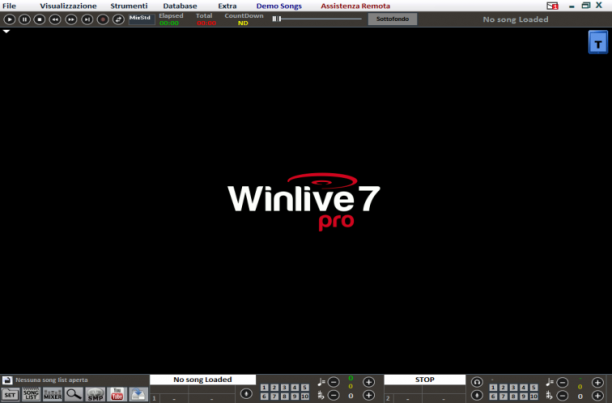This screenshot has width=612, height=403.
Task: Open the MIXER panel button
Action: point(52,394)
